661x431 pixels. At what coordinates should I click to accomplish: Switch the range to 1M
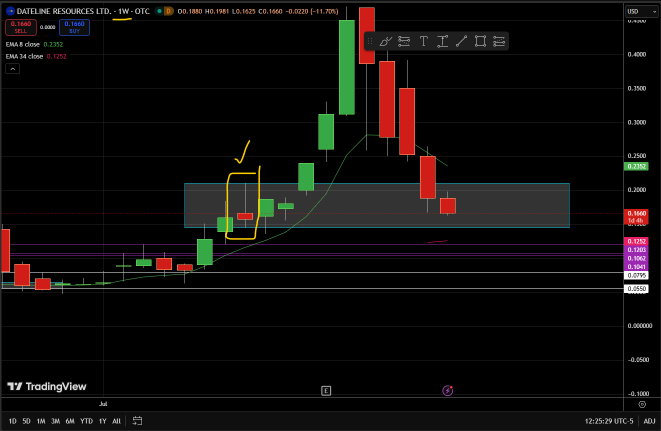click(41, 421)
